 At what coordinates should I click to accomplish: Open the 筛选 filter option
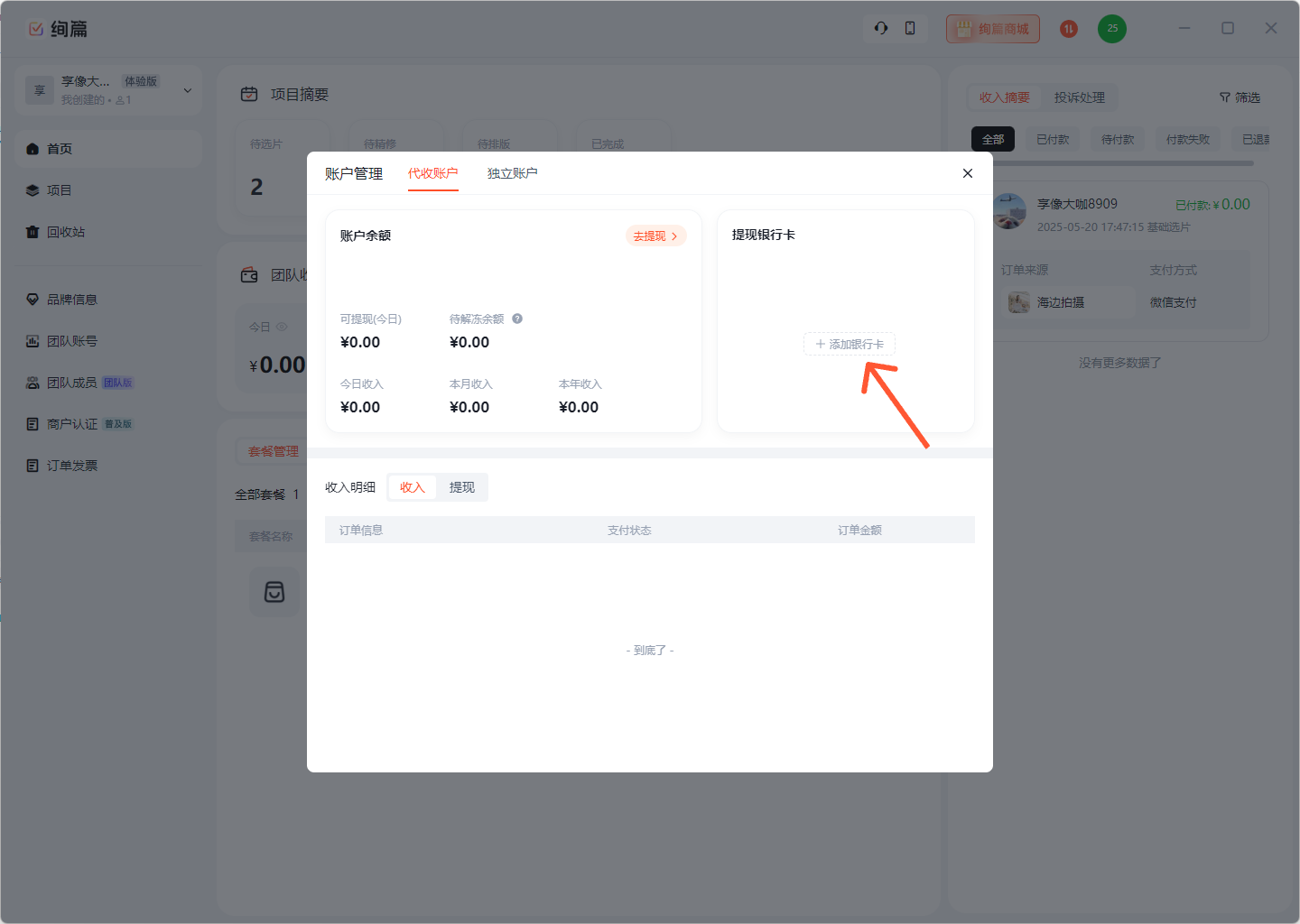pos(1240,97)
